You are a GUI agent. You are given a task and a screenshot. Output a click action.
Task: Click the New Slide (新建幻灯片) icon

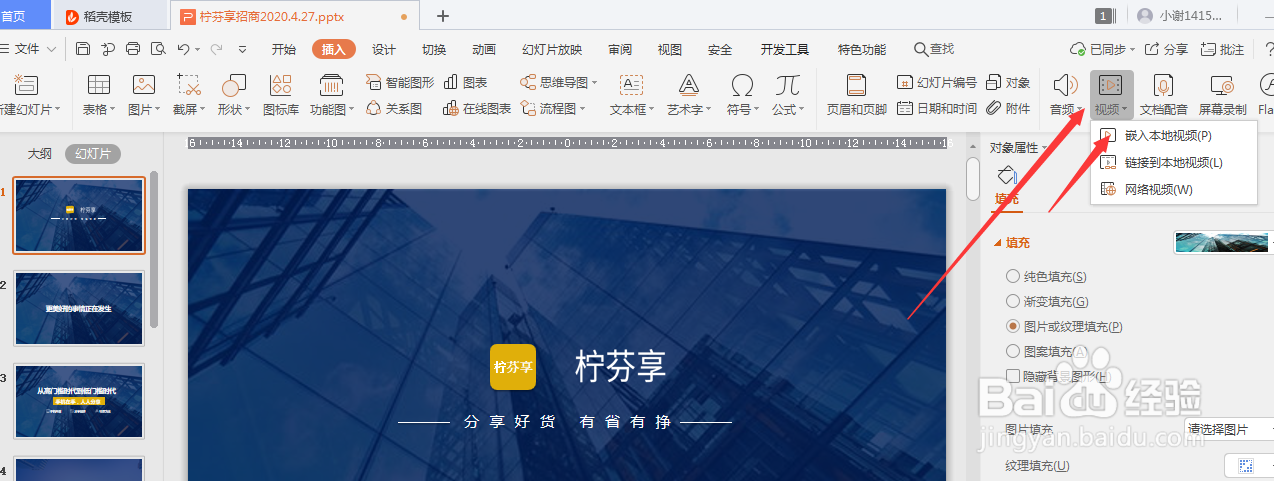click(26, 85)
